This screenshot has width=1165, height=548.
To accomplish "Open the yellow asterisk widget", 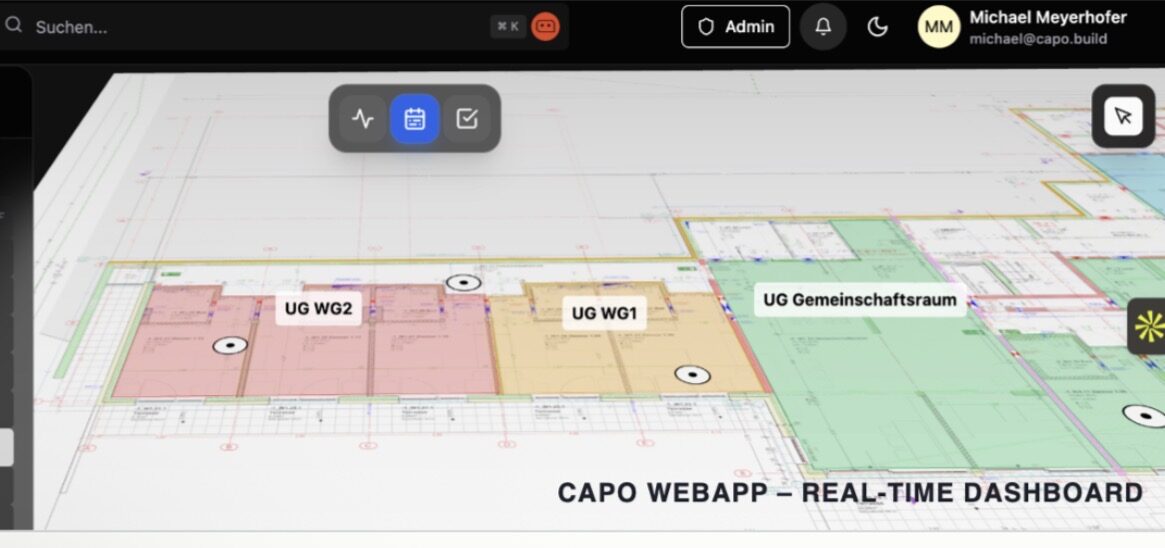I will pyautogui.click(x=1148, y=326).
